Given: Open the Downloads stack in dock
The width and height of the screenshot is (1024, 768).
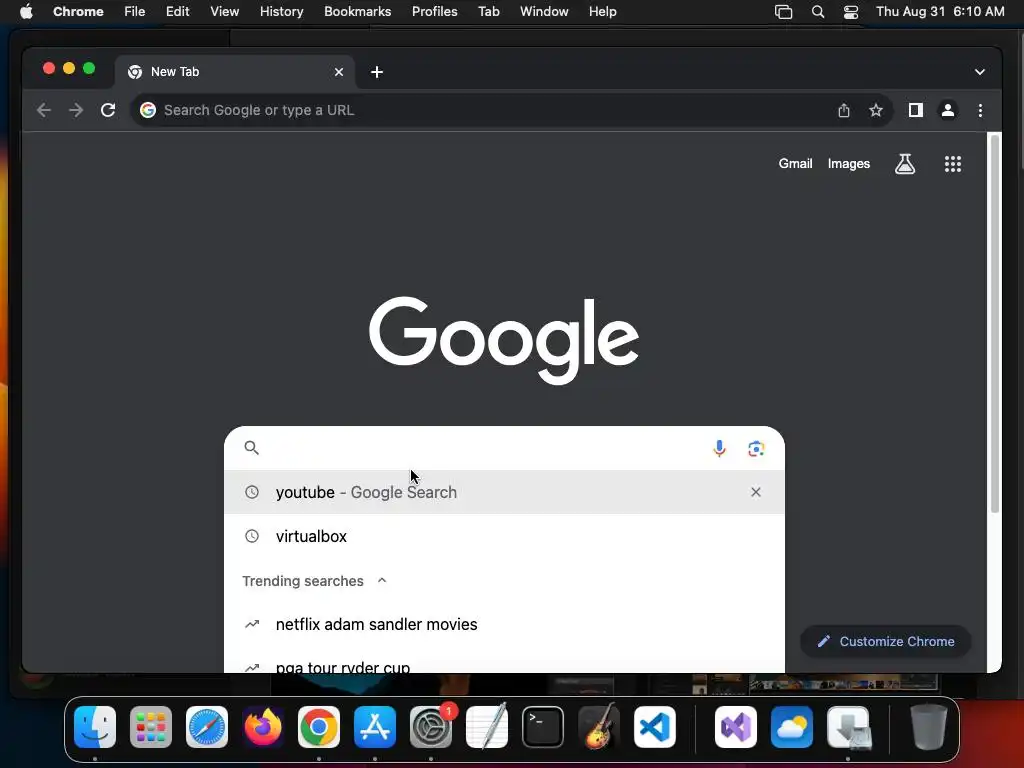Looking at the screenshot, I should coord(848,727).
